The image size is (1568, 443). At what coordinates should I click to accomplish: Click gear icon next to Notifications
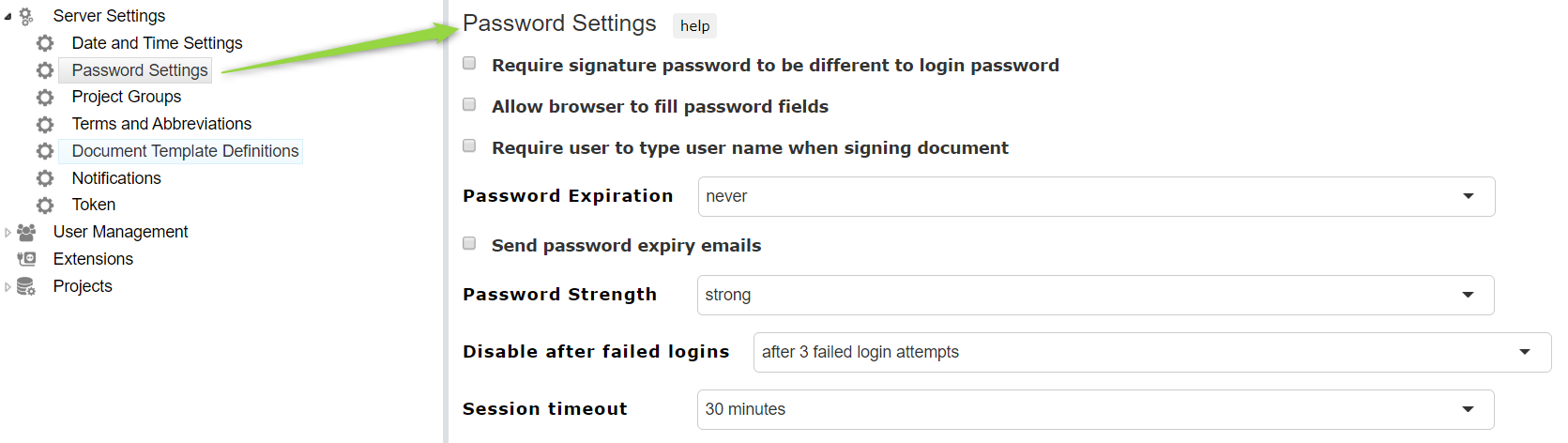point(45,178)
